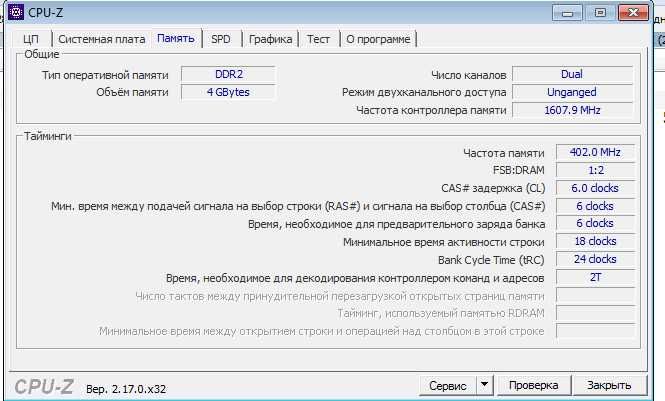Click the 402.0 MHz memory frequency value
665x401 pixels.
tap(595, 152)
